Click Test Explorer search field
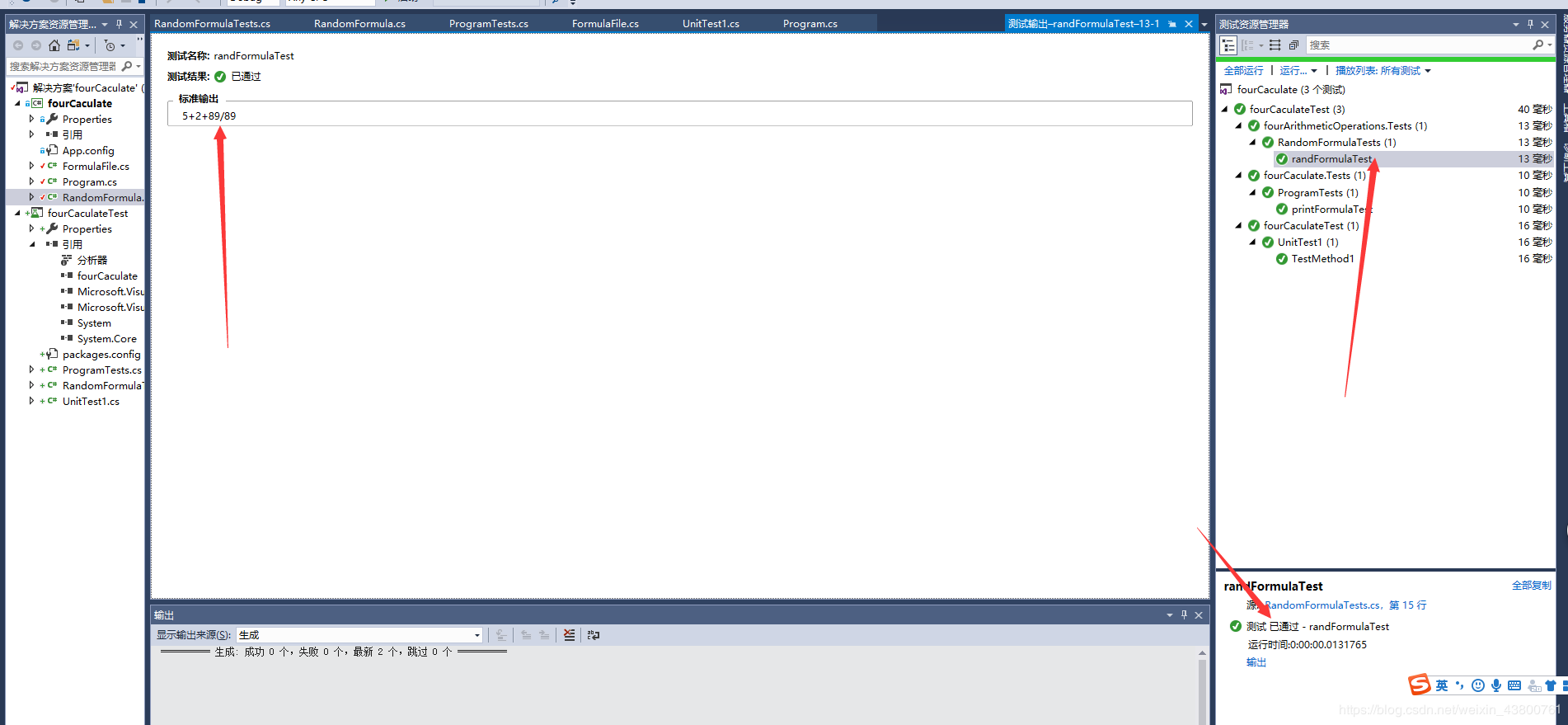The image size is (1568, 725). click(1418, 45)
